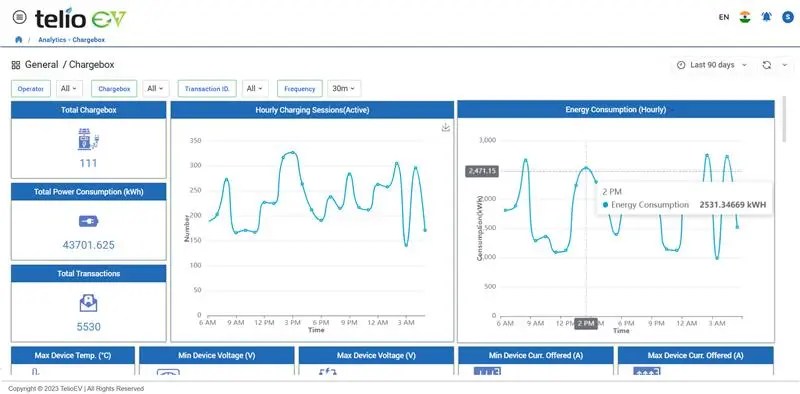Open the Chargebox All dropdown
The height and width of the screenshot is (394, 800).
[155, 88]
